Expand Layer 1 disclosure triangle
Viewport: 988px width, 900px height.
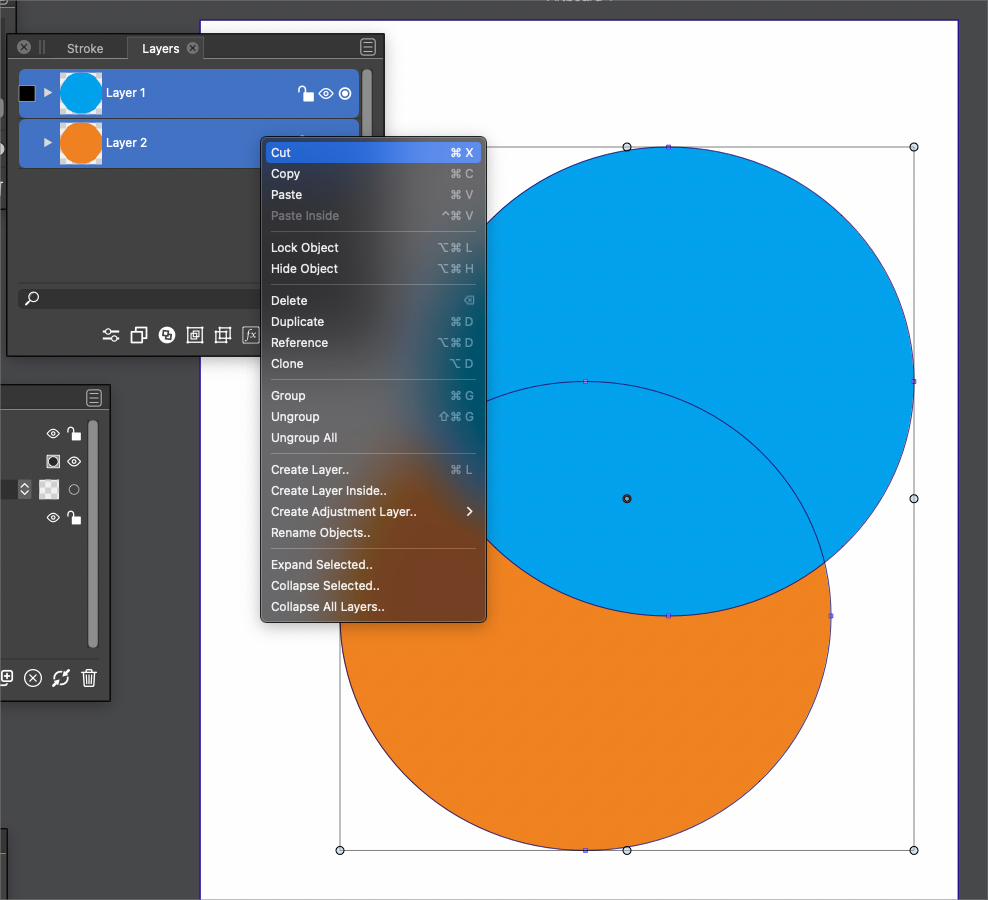pyautogui.click(x=47, y=93)
